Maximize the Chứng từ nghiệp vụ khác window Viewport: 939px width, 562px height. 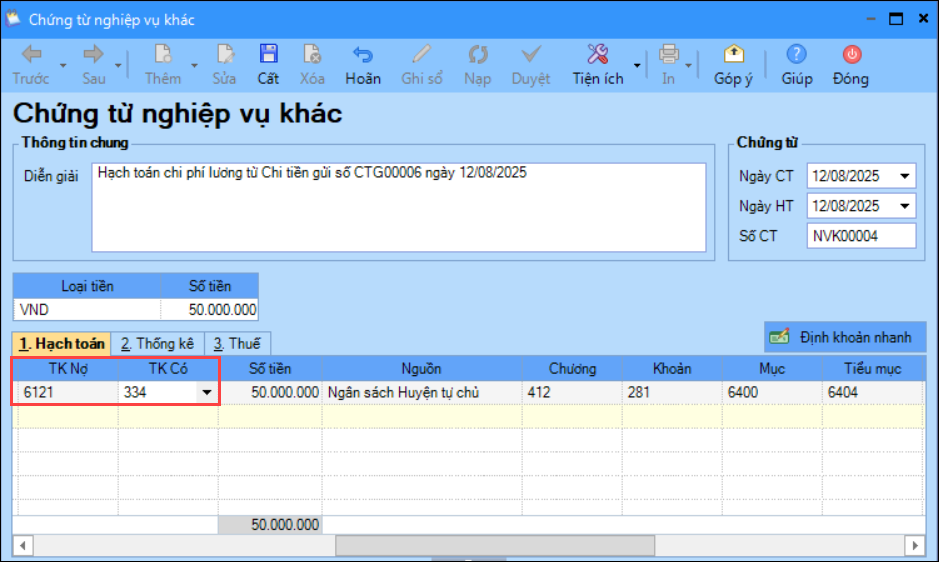pos(896,19)
